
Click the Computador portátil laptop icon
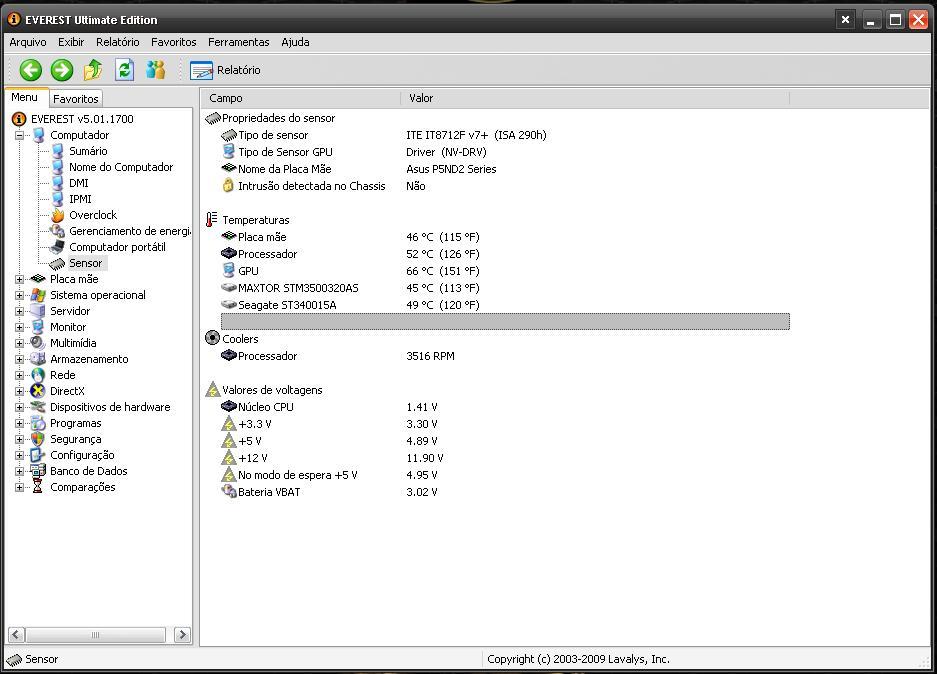click(58, 247)
